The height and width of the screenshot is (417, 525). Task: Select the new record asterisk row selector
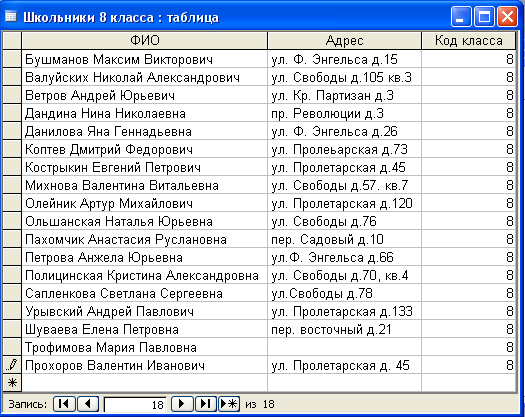tap(12, 383)
